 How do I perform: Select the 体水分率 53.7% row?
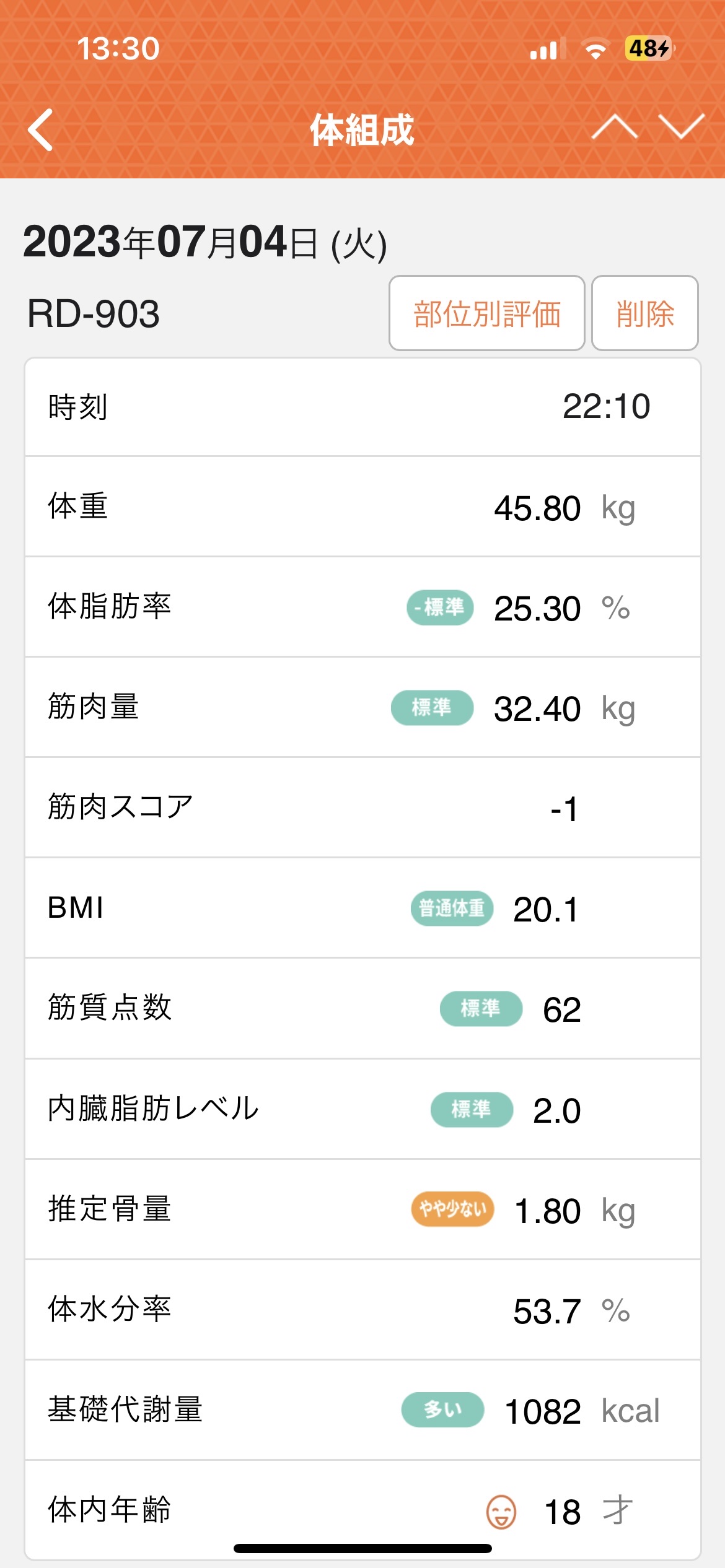coord(362,1310)
